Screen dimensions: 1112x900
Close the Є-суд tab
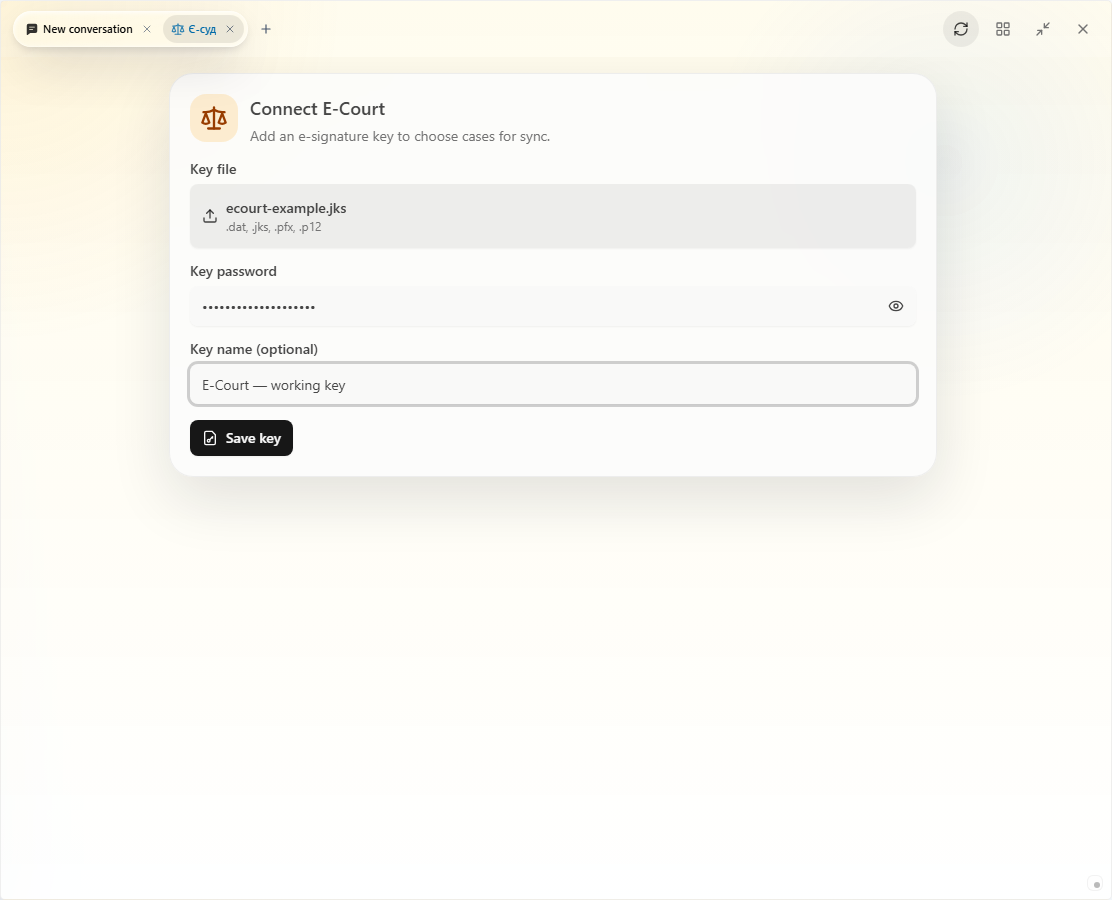point(230,29)
